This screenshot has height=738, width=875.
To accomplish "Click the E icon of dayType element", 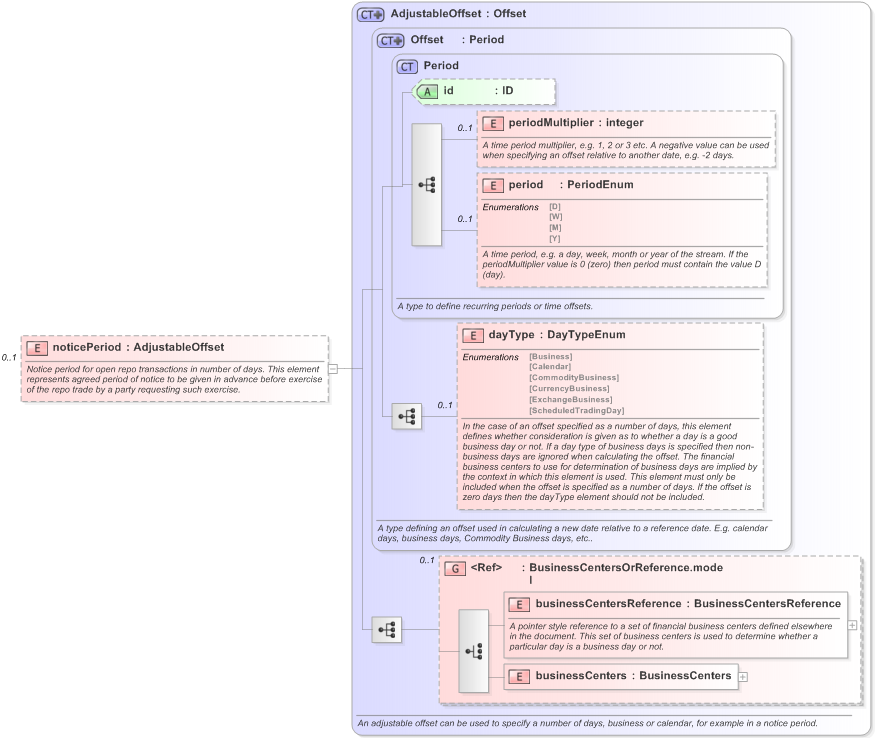I will point(473,336).
